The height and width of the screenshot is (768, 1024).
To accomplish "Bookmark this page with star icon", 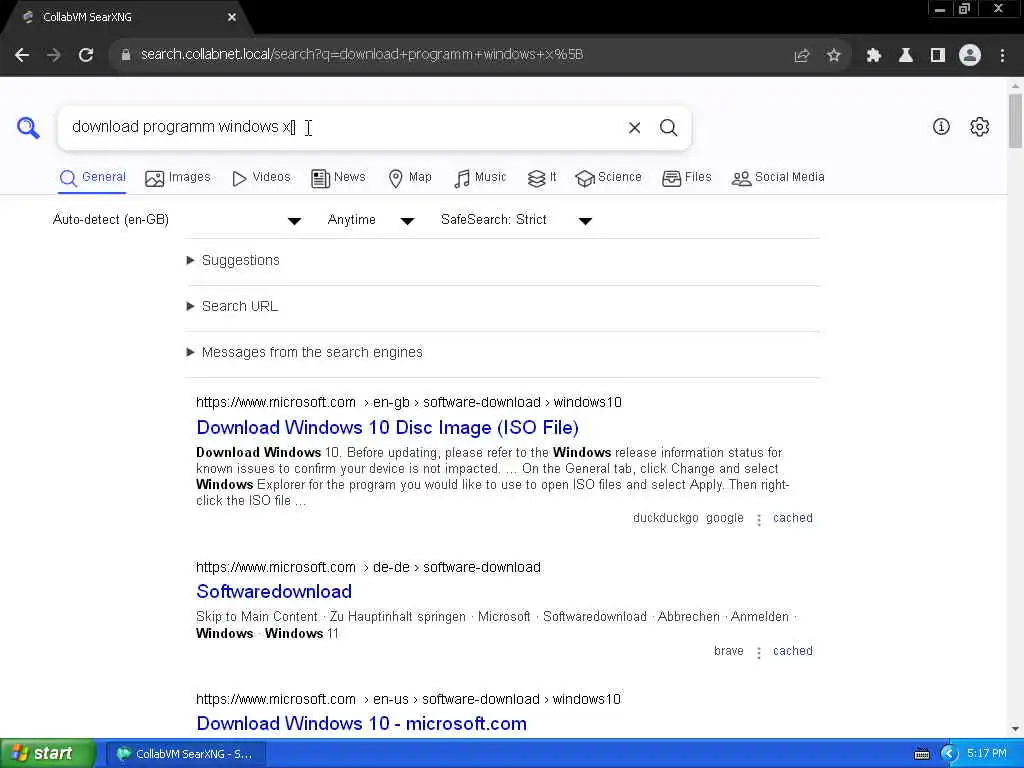I will pyautogui.click(x=833, y=56).
